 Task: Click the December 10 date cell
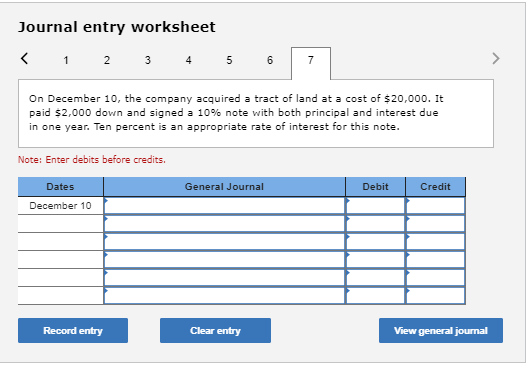[x=60, y=206]
